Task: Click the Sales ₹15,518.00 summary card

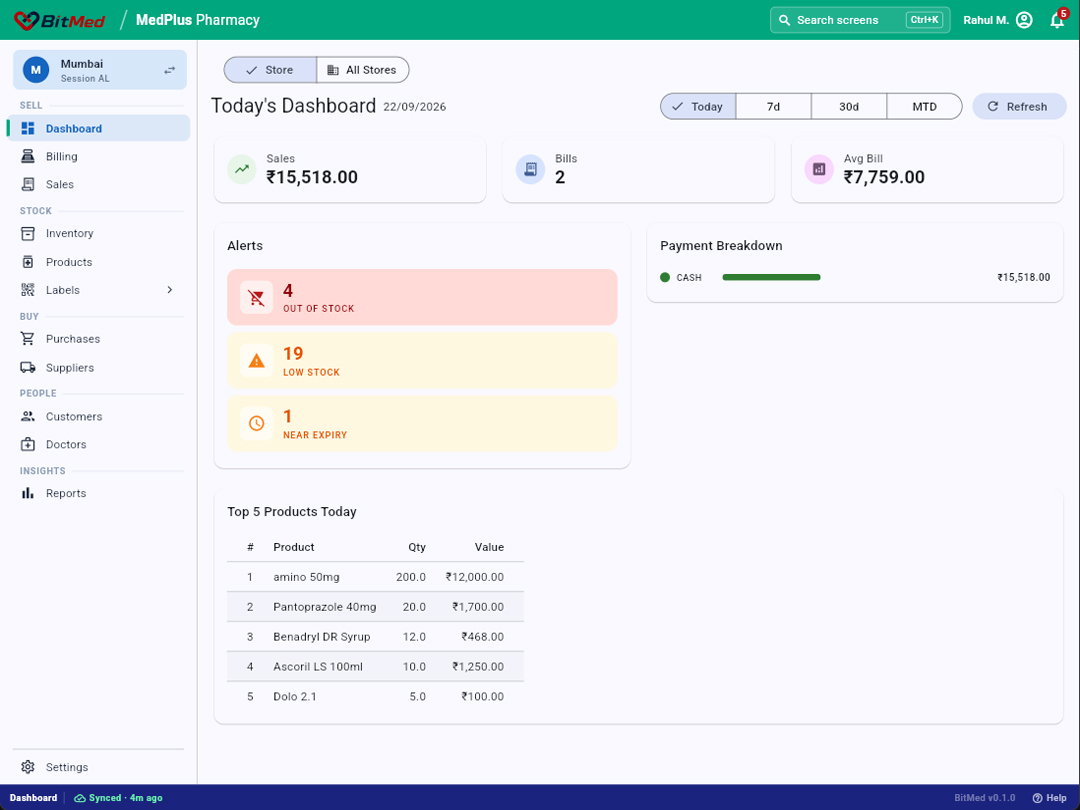Action: tap(350, 169)
